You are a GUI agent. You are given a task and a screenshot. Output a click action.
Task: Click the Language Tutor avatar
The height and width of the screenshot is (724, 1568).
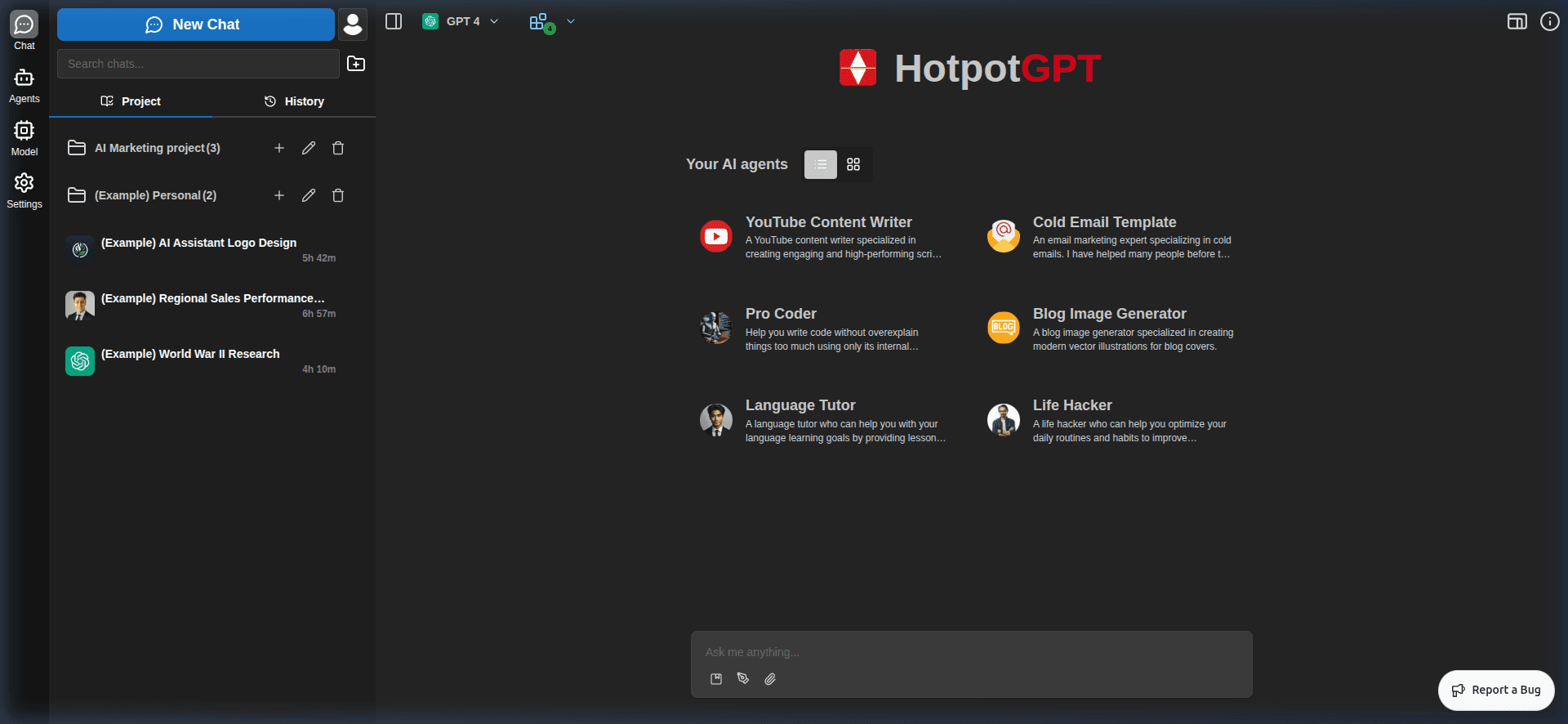click(716, 420)
